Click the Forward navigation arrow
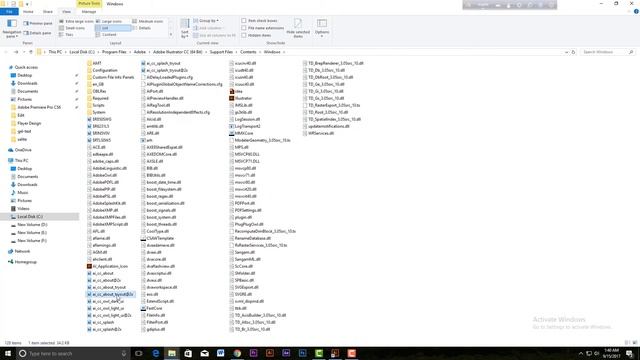The height and width of the screenshot is (360, 640). click(16, 52)
